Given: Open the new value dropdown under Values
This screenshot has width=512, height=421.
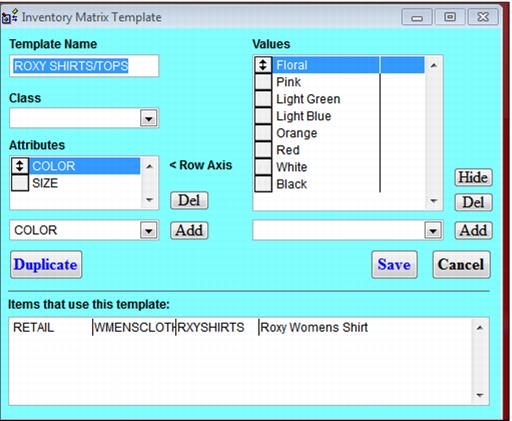Looking at the screenshot, I should pos(433,230).
